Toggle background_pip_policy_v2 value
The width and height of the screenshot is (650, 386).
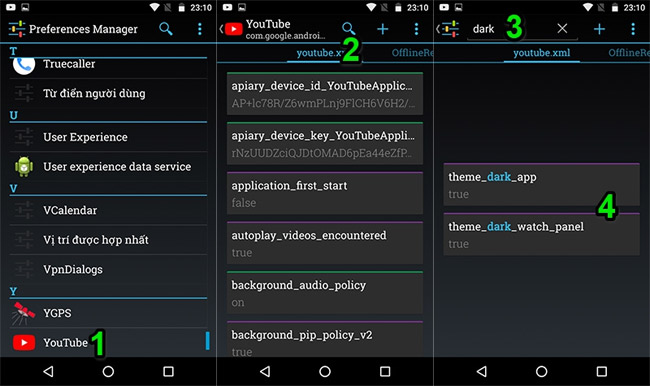[325, 339]
